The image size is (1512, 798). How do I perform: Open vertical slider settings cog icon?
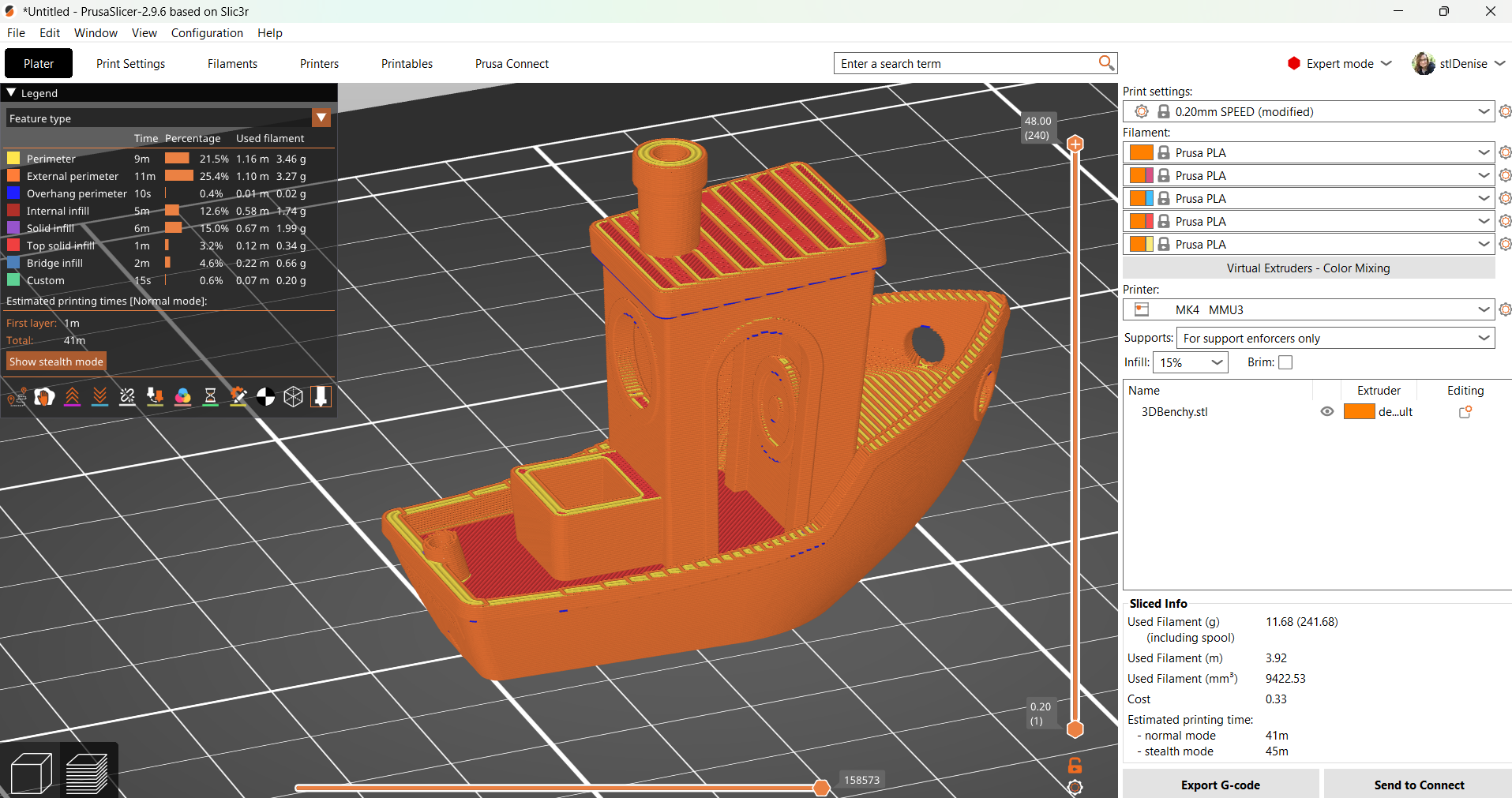(x=1075, y=787)
